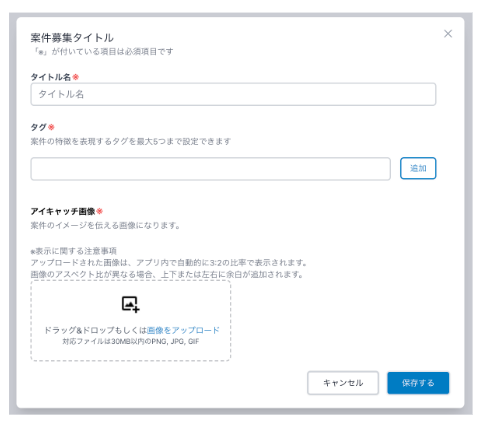Image resolution: width=480 pixels, height=427 pixels.
Task: Open 画像をアップロード link
Action: pyautogui.click(x=183, y=330)
